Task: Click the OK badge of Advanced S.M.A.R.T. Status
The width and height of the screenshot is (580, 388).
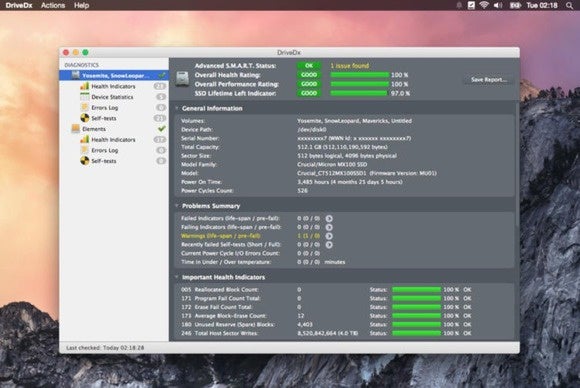Action: pyautogui.click(x=309, y=65)
